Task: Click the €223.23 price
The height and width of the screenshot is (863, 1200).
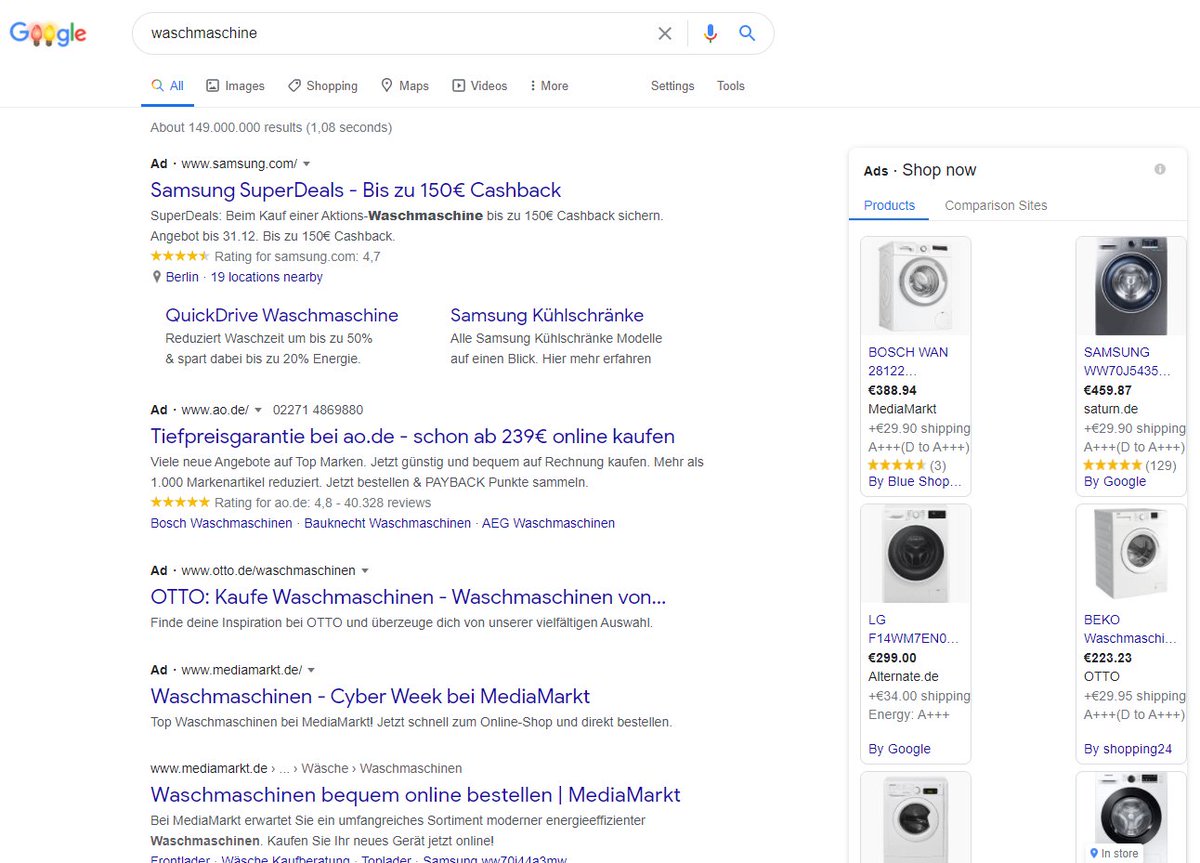Action: (x=1108, y=658)
